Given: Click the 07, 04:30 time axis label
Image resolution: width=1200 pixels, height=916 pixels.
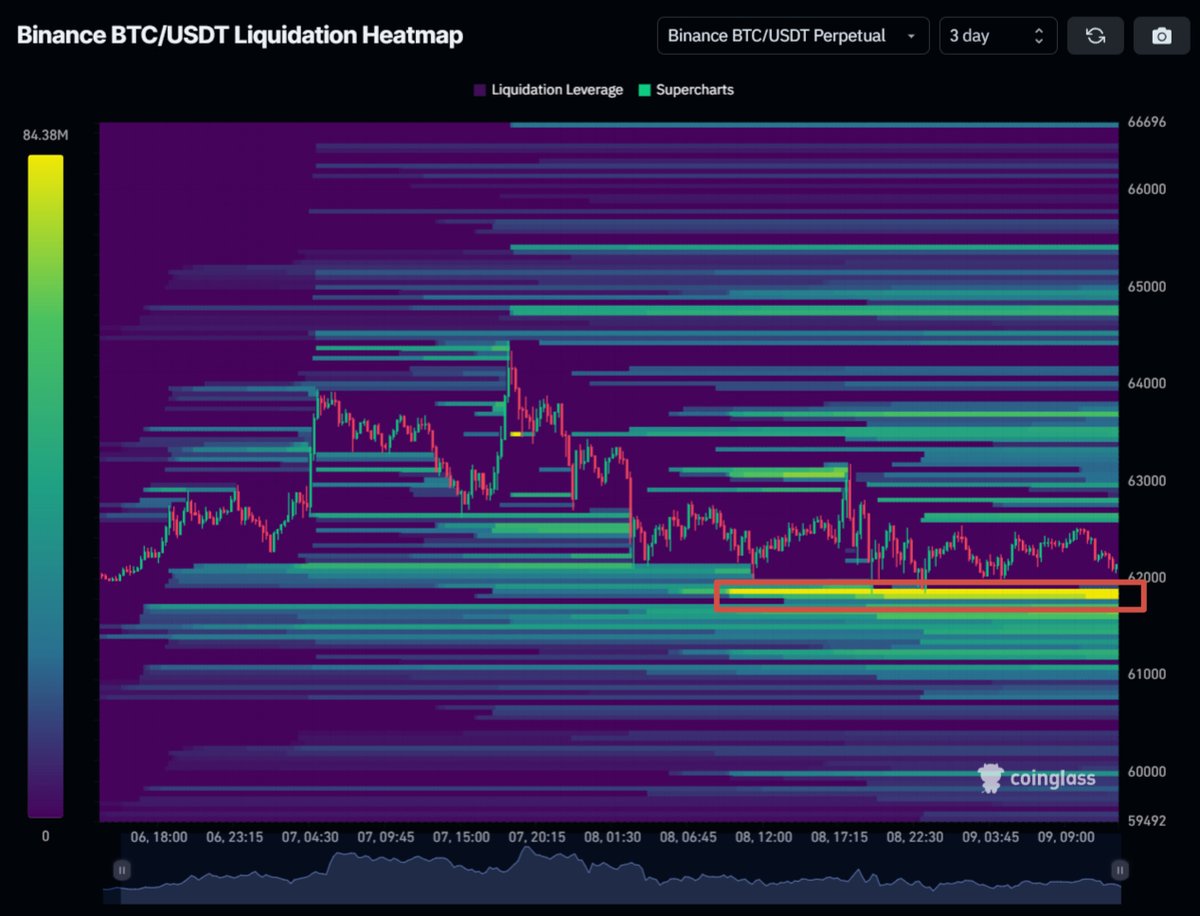Looking at the screenshot, I should click(310, 837).
